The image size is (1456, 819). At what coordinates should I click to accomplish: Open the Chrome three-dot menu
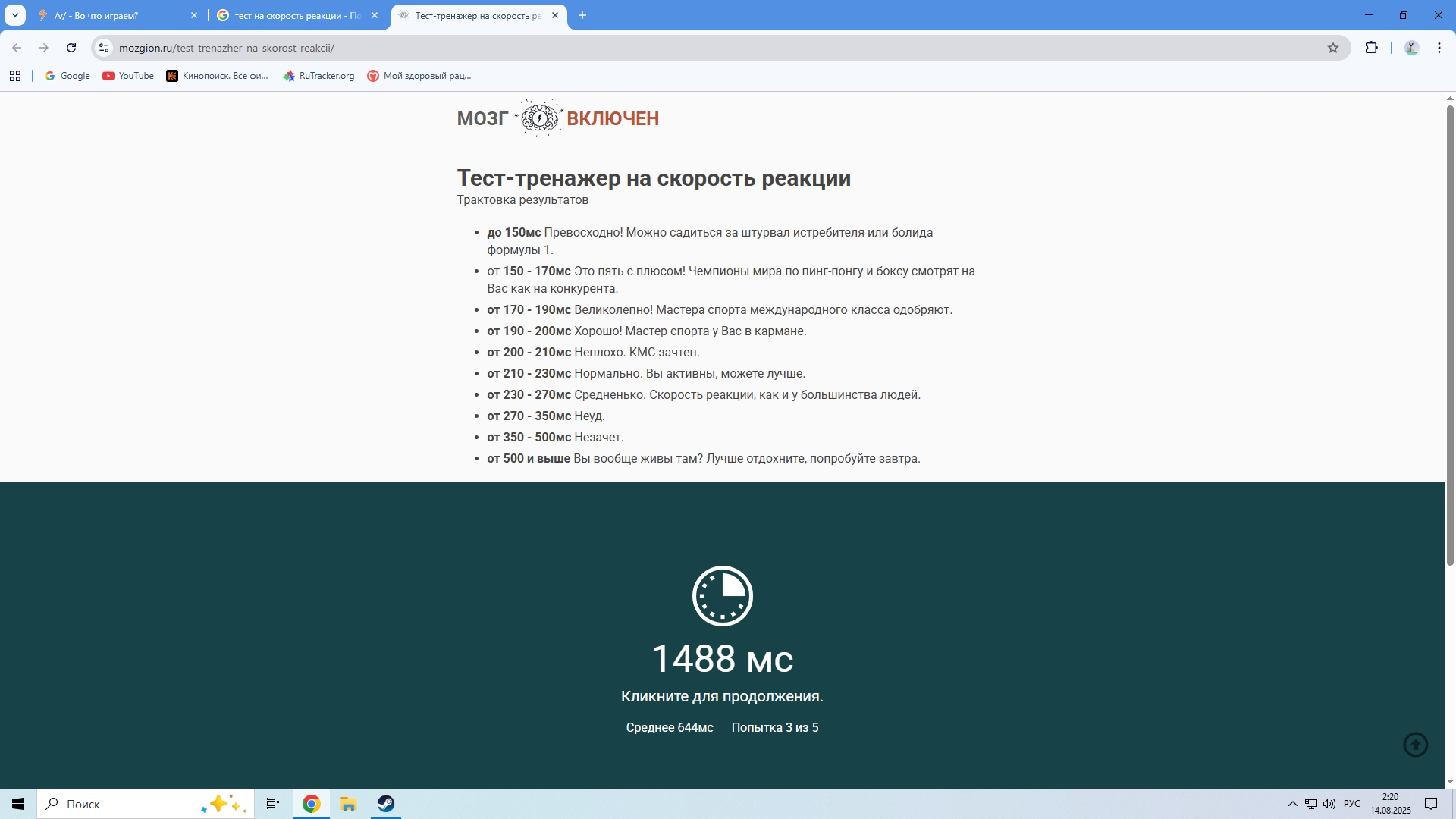tap(1439, 48)
